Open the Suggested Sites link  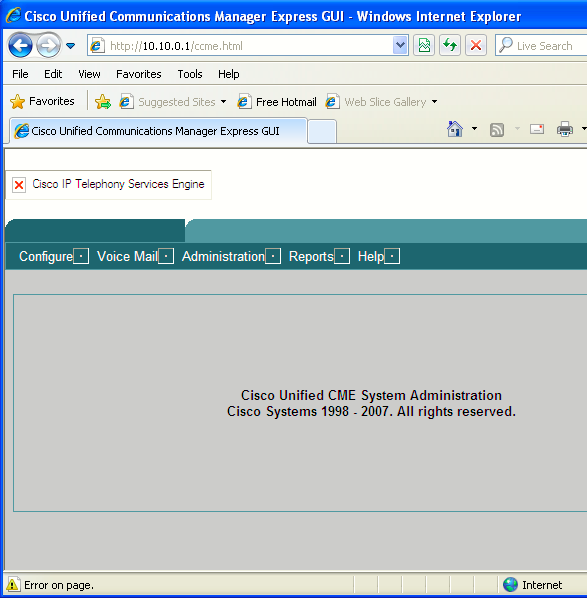click(167, 102)
